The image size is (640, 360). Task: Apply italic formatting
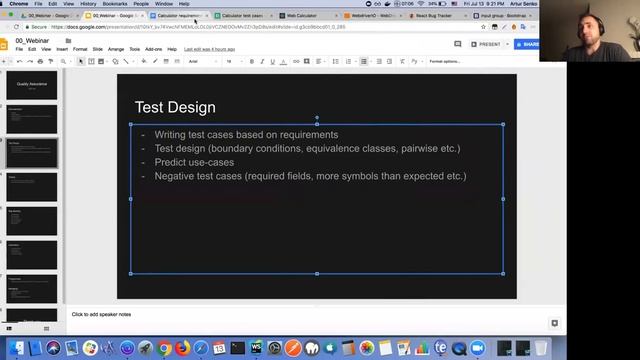262,61
